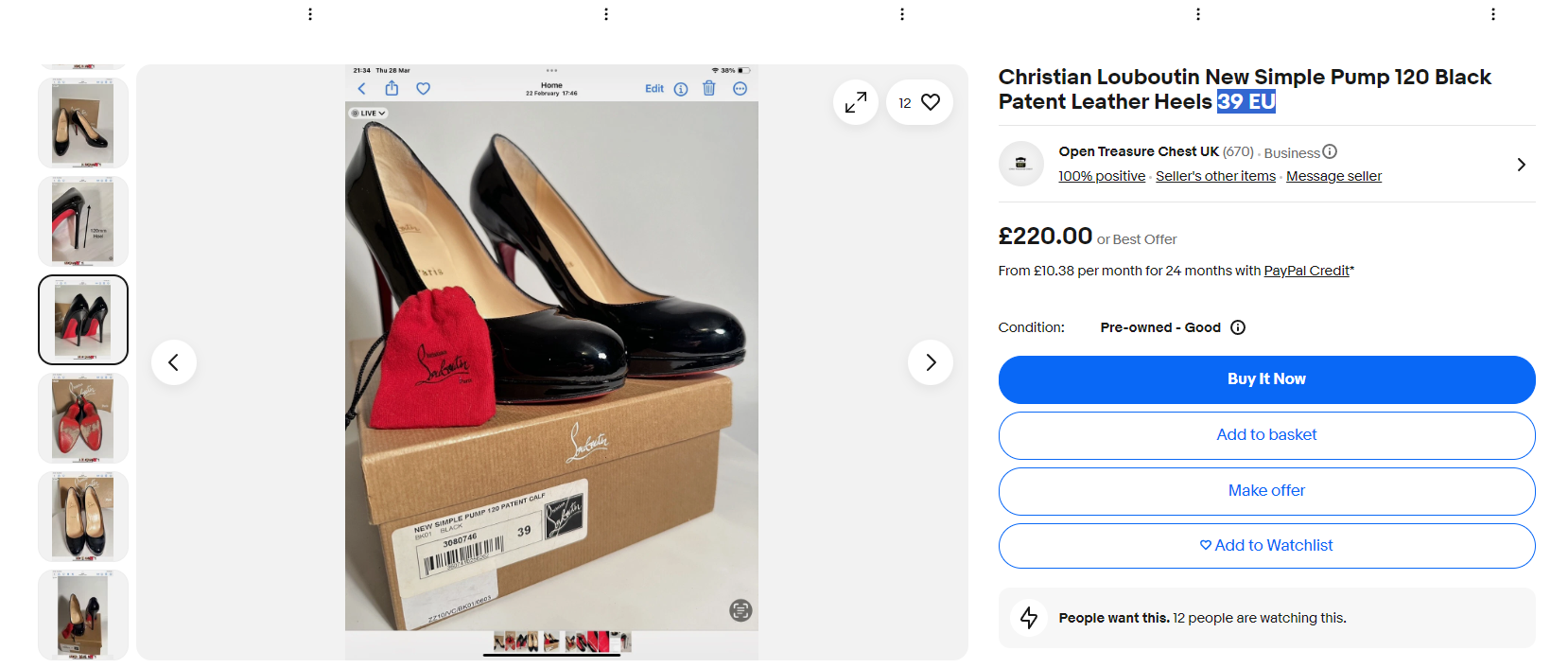
Task: Click the Add to basket button
Action: pos(1266,435)
